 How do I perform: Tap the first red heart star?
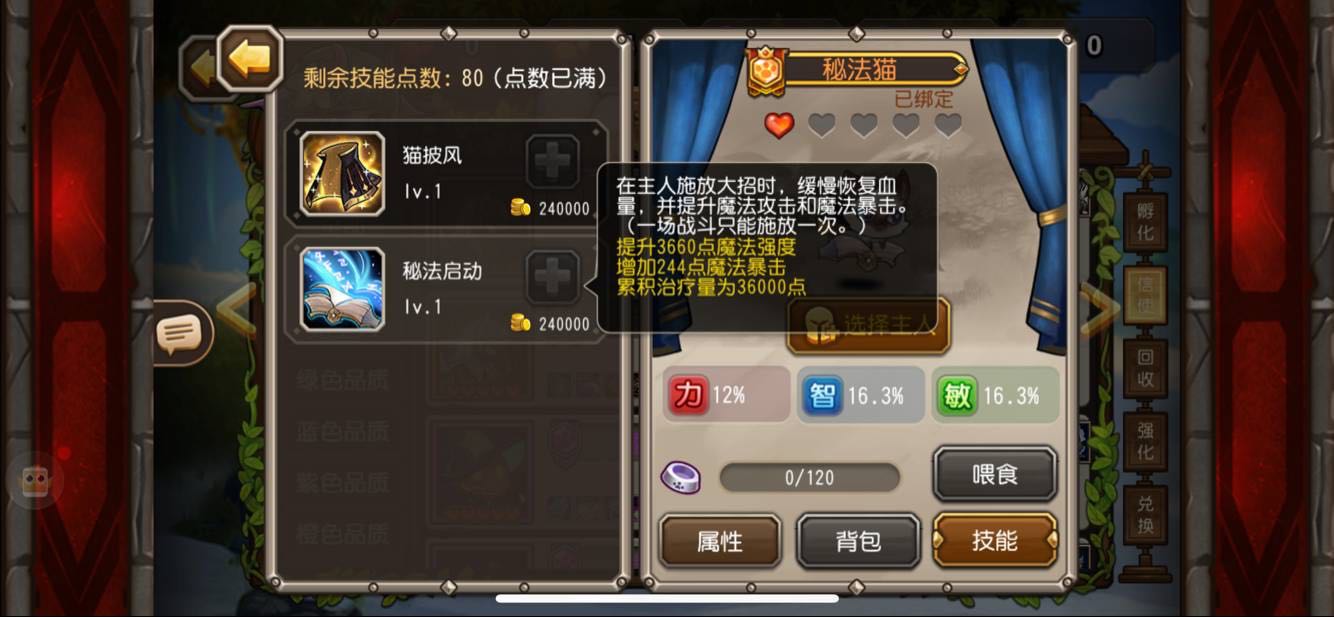[779, 125]
